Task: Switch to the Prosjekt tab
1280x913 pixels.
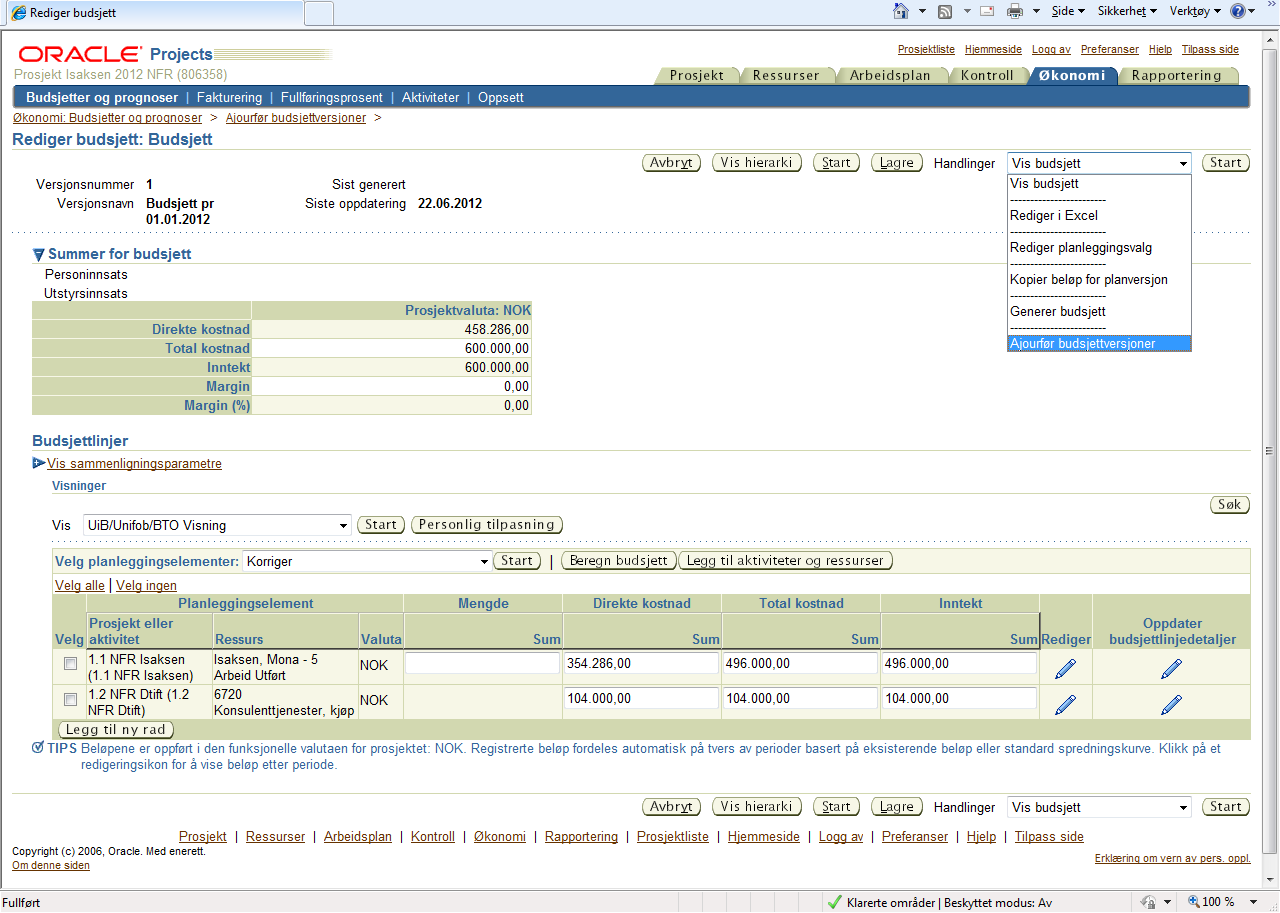Action: click(x=697, y=75)
